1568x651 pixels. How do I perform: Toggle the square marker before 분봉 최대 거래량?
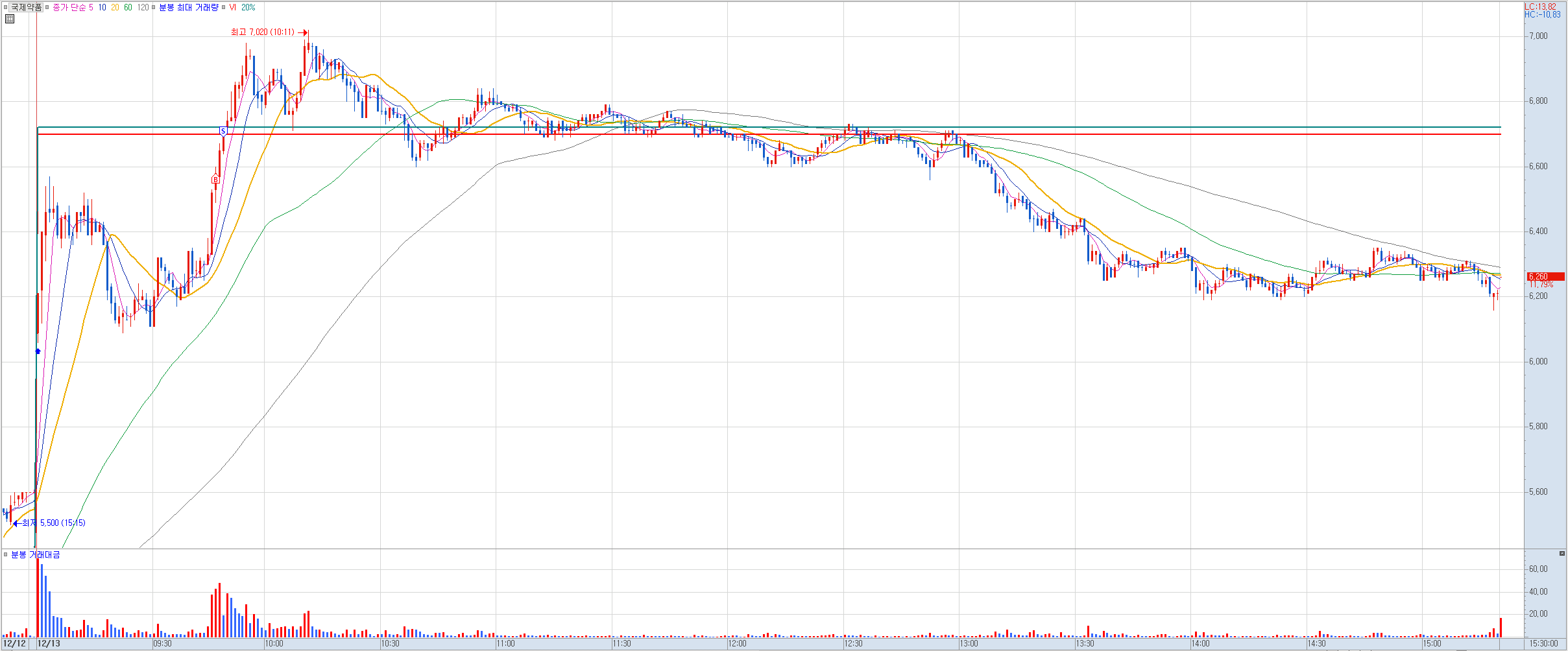(154, 7)
